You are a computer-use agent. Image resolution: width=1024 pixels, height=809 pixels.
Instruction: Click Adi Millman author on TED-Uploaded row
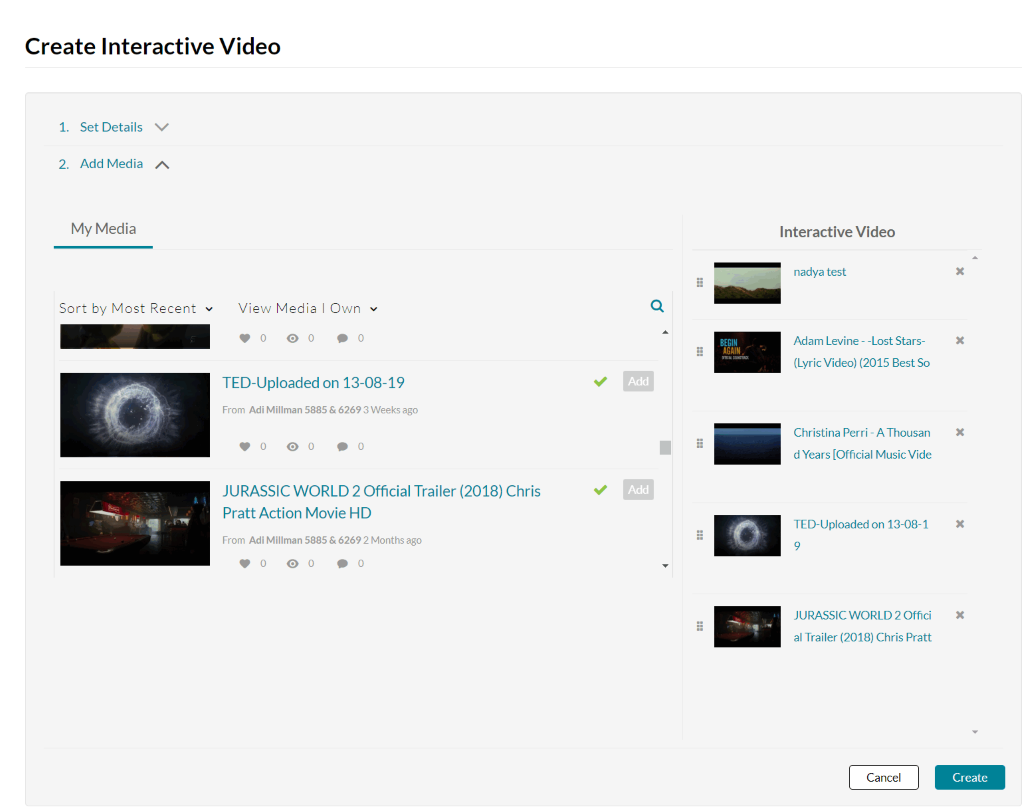click(305, 410)
